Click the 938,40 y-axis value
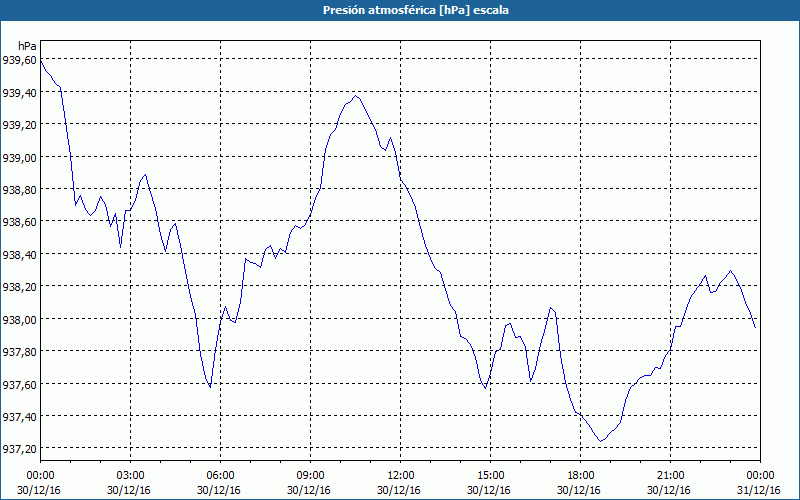Screen dimensions: 800x500 click(19, 254)
